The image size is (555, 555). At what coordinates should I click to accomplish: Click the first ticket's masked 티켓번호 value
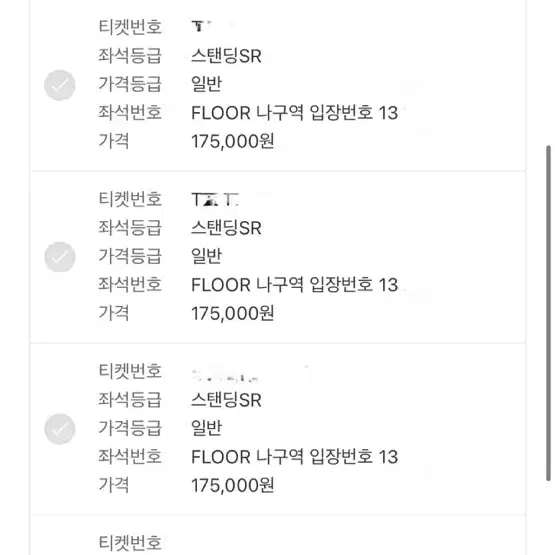202,26
